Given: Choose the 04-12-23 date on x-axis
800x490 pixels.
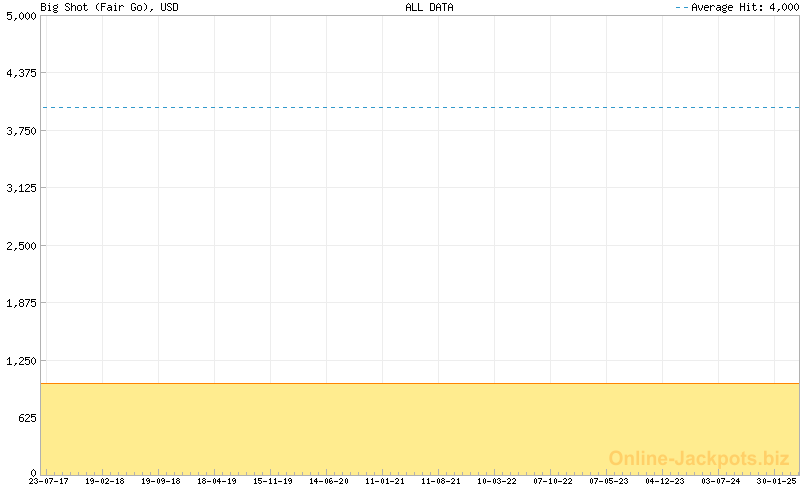Looking at the screenshot, I should coord(664,481).
